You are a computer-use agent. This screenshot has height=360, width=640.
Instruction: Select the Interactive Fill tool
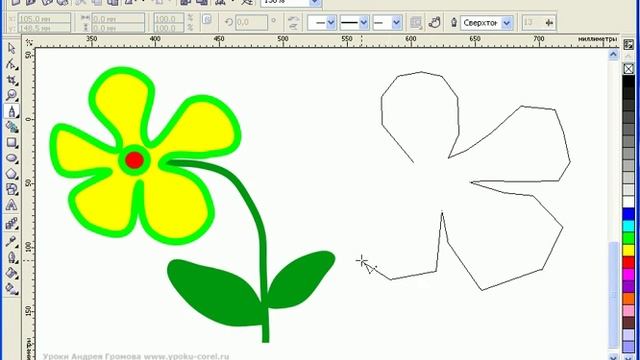coord(11,289)
